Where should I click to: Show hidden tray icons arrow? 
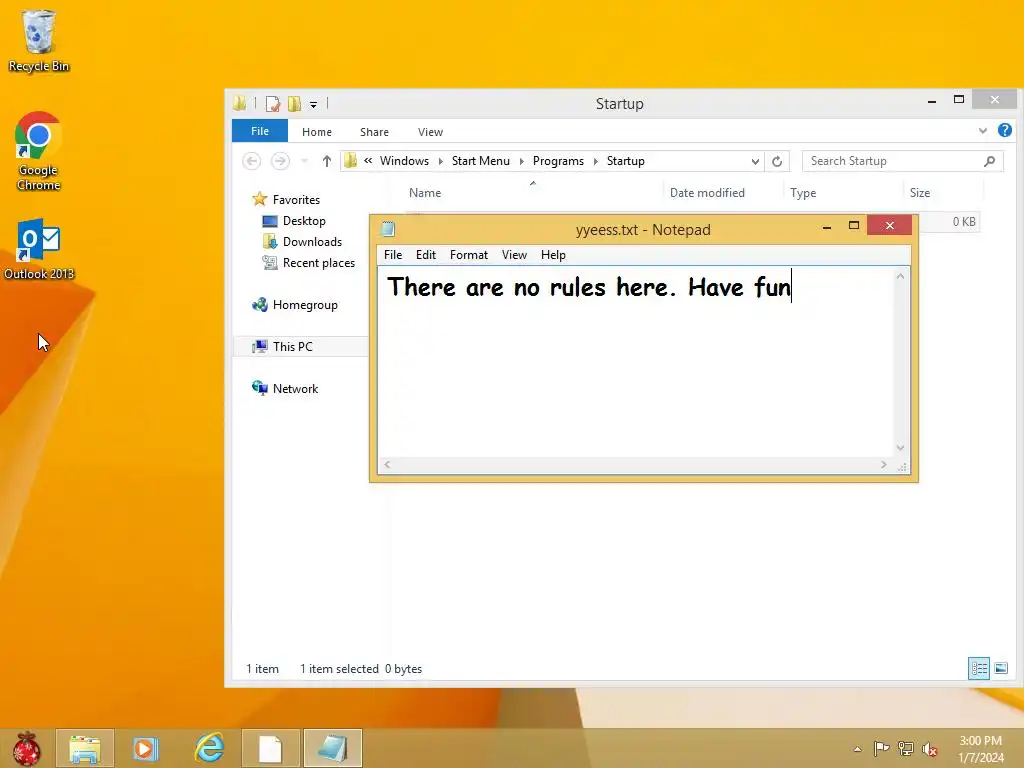(x=857, y=748)
